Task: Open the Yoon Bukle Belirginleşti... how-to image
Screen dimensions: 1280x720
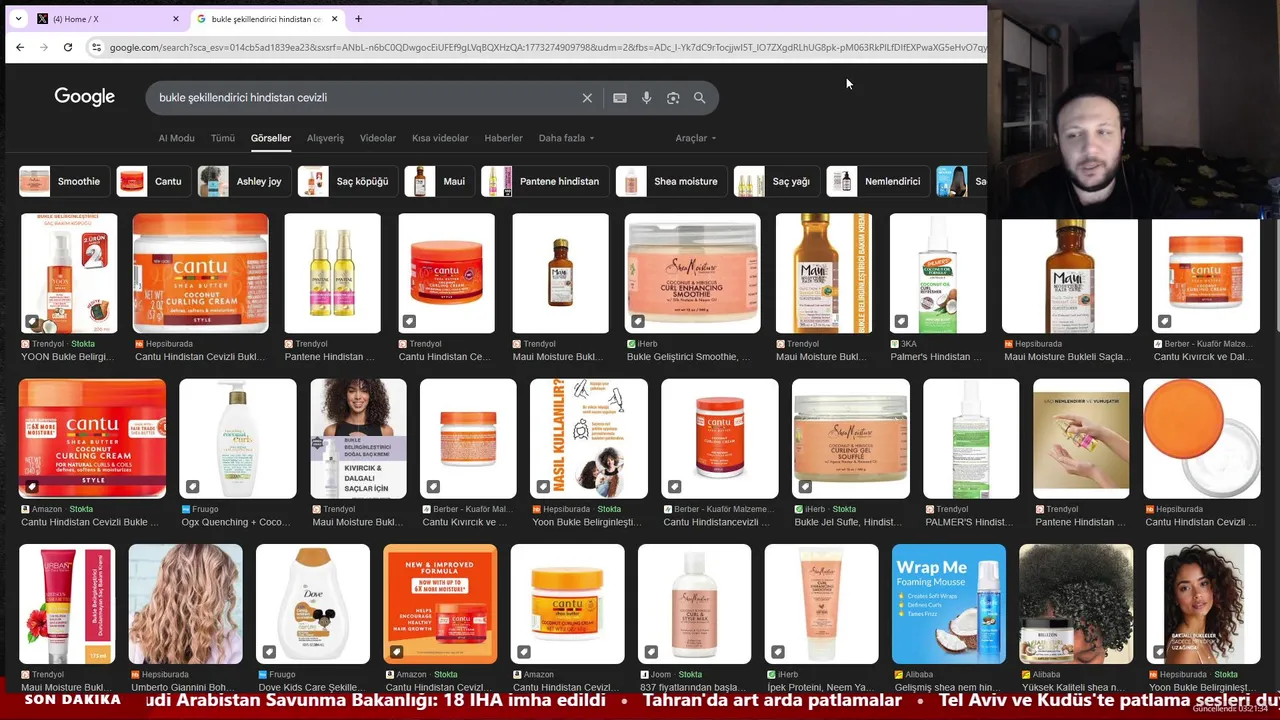Action: (589, 438)
